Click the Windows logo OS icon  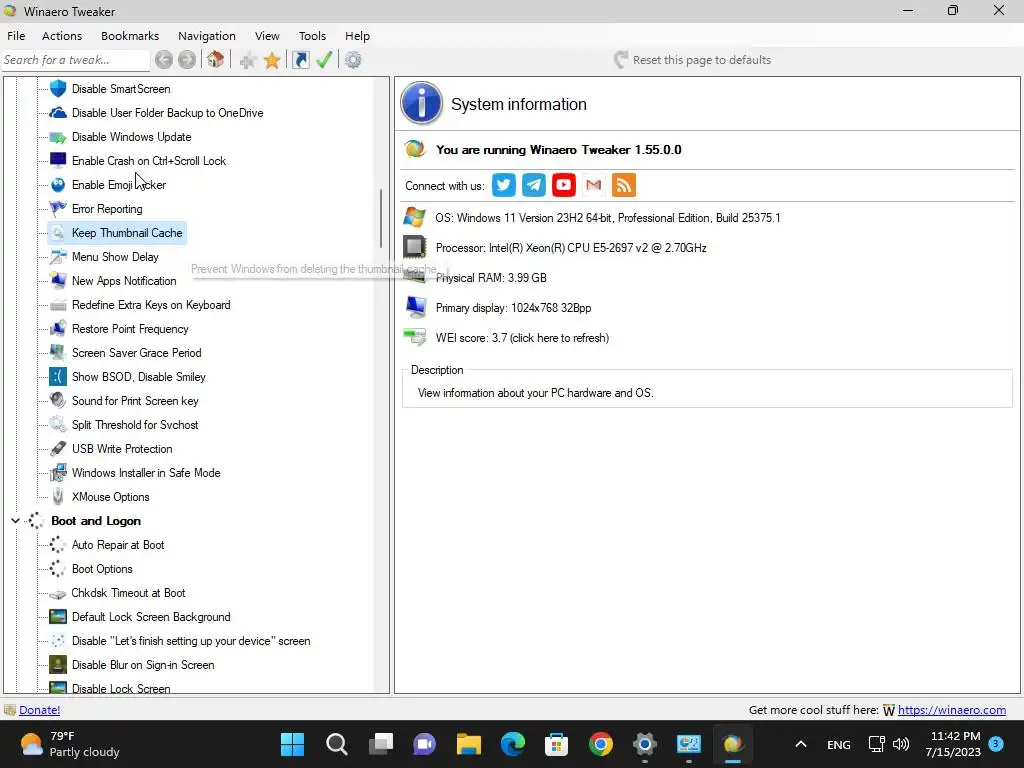pos(414,217)
